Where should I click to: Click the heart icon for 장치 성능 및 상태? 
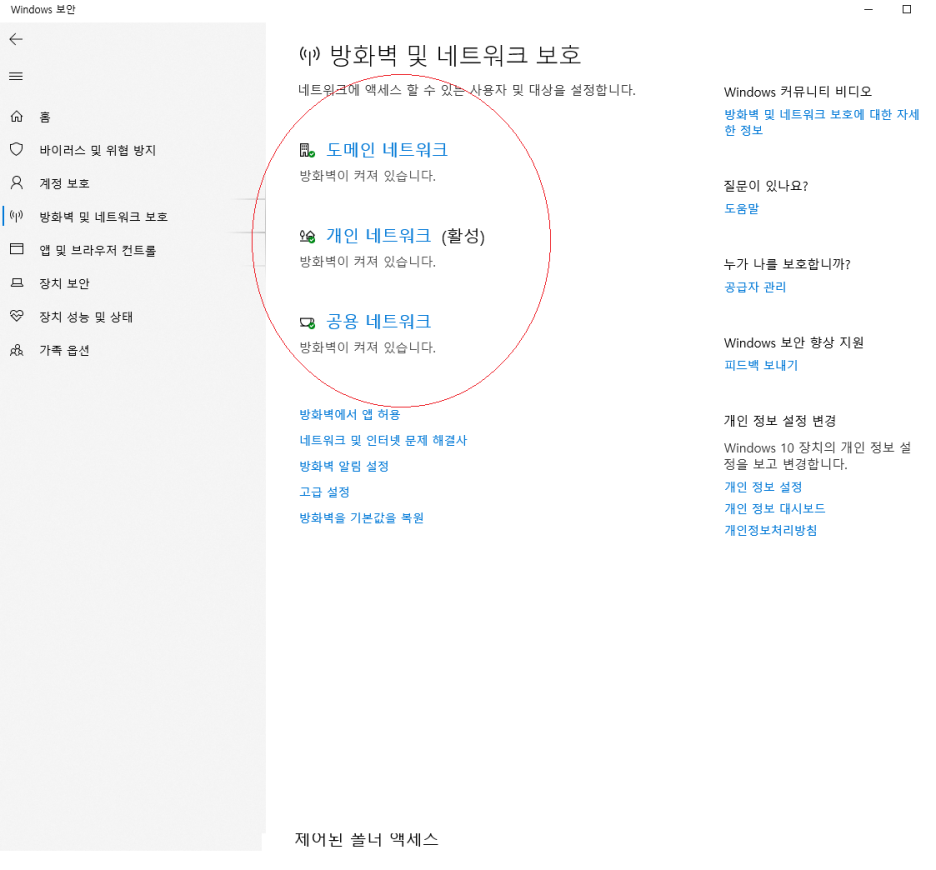pyautogui.click(x=17, y=316)
